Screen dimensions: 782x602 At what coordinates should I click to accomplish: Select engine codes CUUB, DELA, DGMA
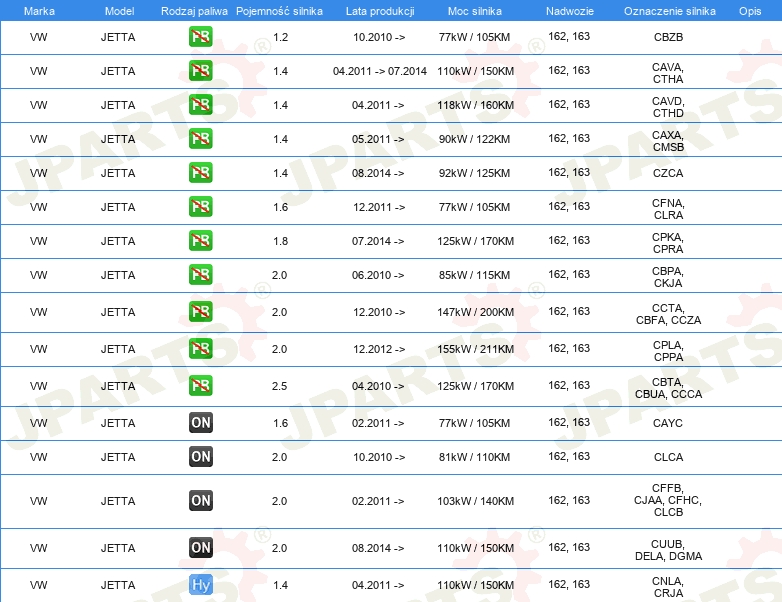coord(668,550)
